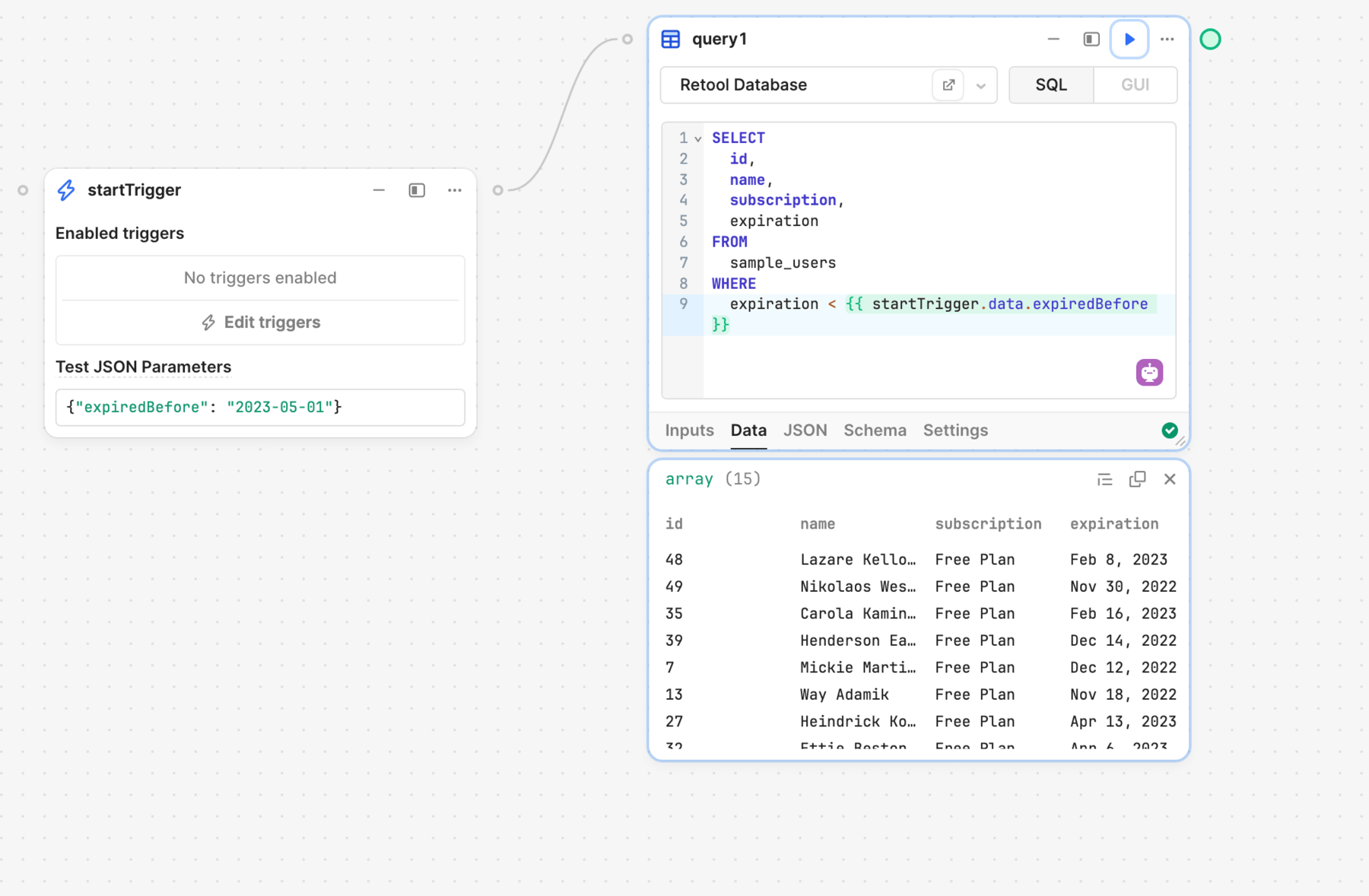
Task: Click the Mickie Marti… name cell
Action: click(858, 668)
